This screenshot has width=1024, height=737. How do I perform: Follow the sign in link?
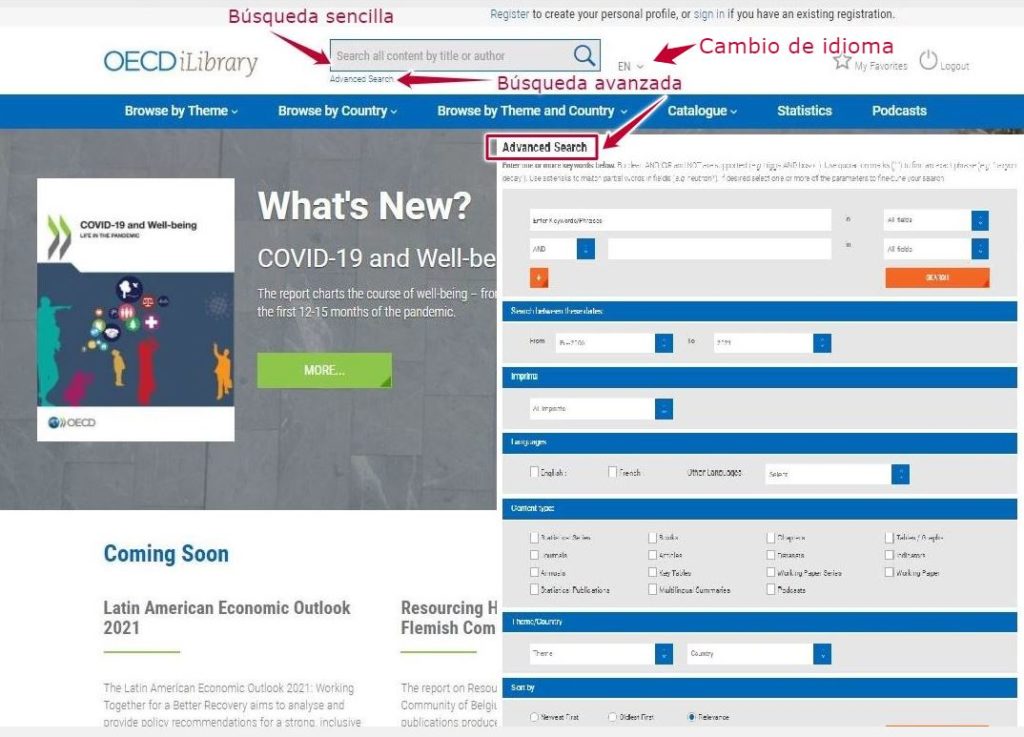pyautogui.click(x=709, y=14)
